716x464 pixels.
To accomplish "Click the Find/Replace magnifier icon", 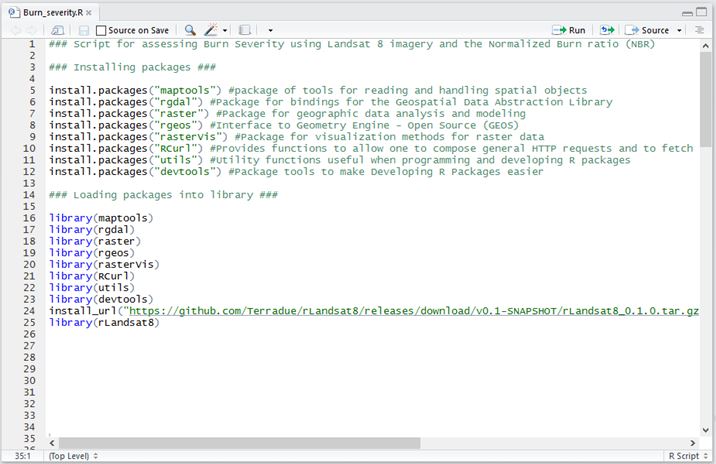I will tap(190, 30).
